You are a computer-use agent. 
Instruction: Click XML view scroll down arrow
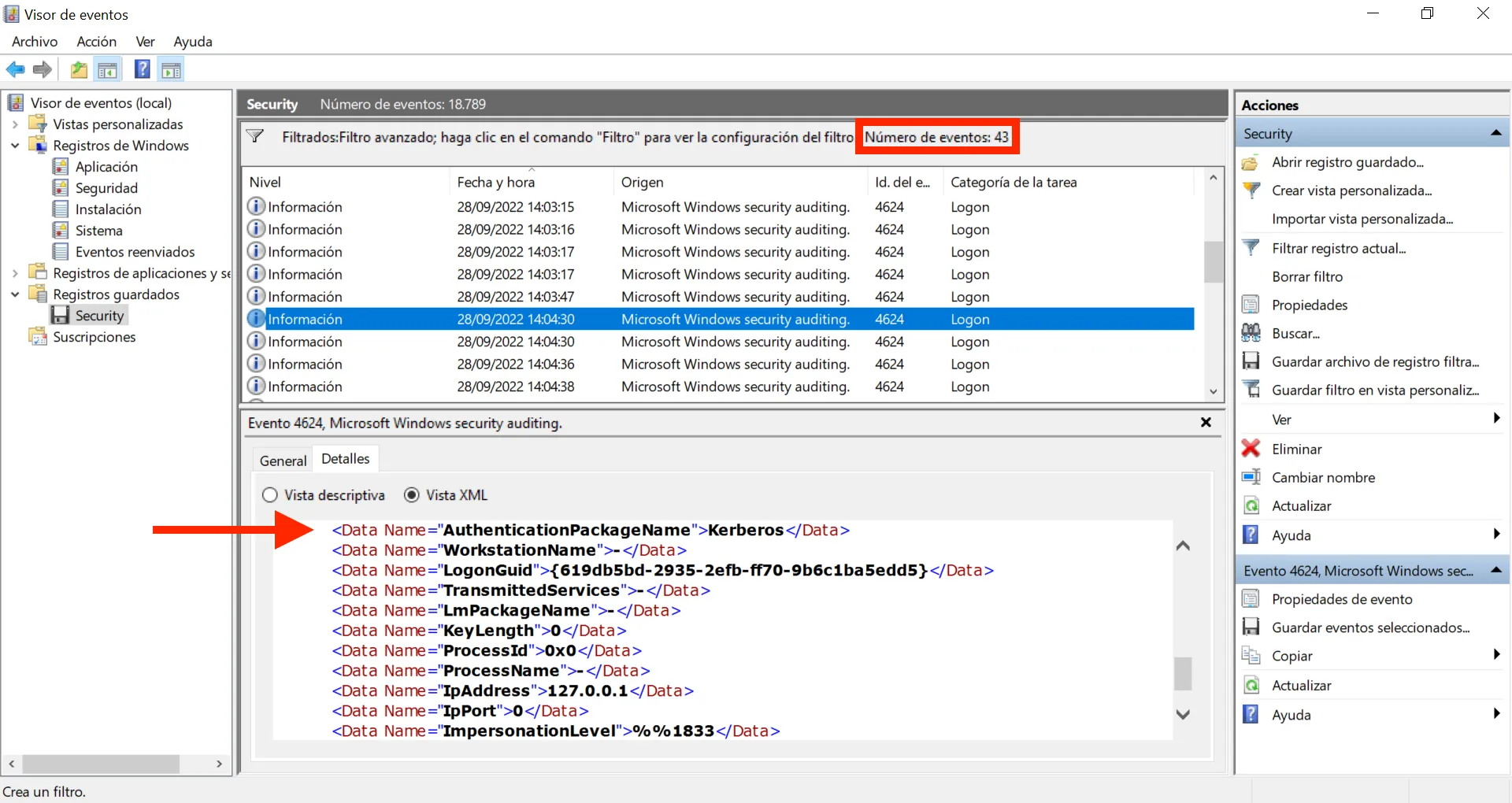(1183, 714)
